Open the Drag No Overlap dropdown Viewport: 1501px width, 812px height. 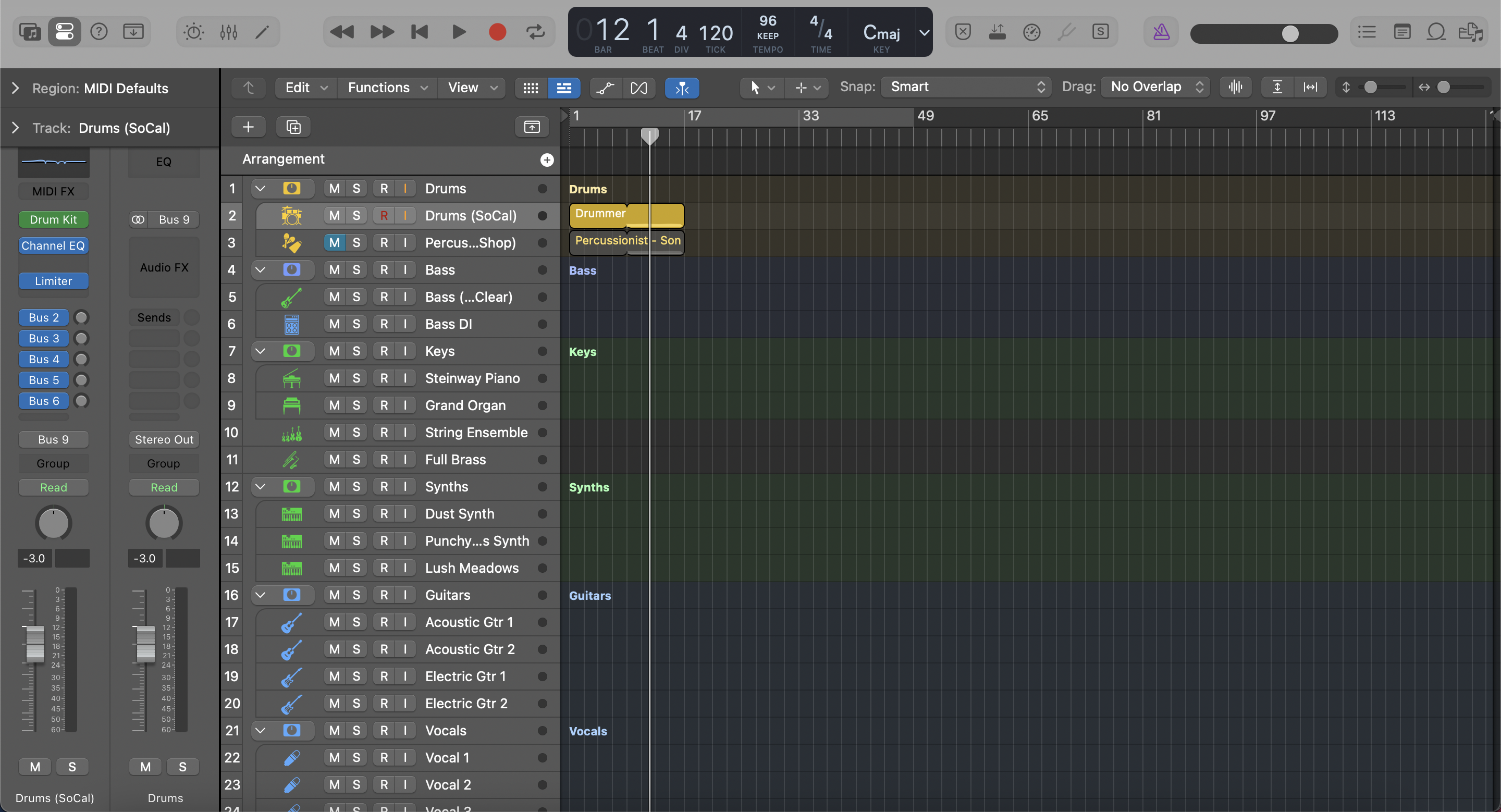point(1155,88)
